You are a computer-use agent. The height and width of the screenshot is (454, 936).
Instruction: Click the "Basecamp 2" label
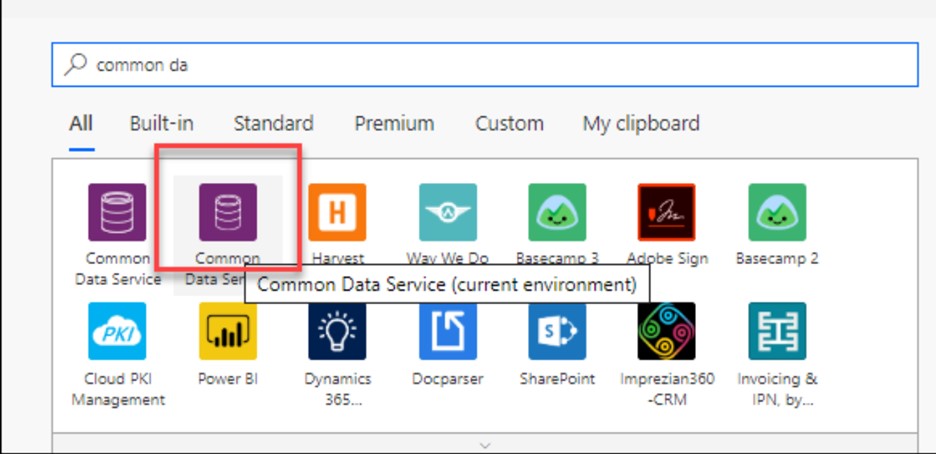(x=777, y=258)
